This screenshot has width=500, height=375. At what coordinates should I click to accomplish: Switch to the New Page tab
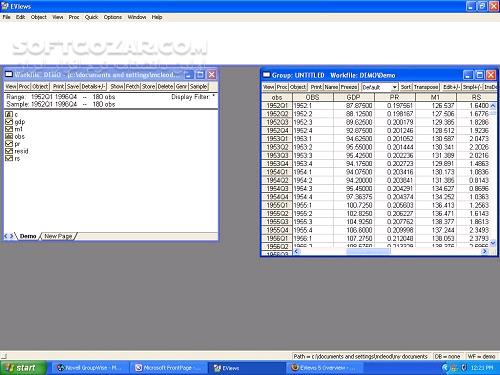(58, 236)
